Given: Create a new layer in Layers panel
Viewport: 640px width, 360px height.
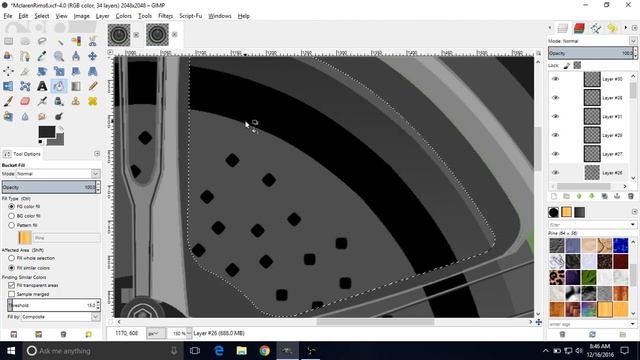Looking at the screenshot, I should tap(554, 196).
